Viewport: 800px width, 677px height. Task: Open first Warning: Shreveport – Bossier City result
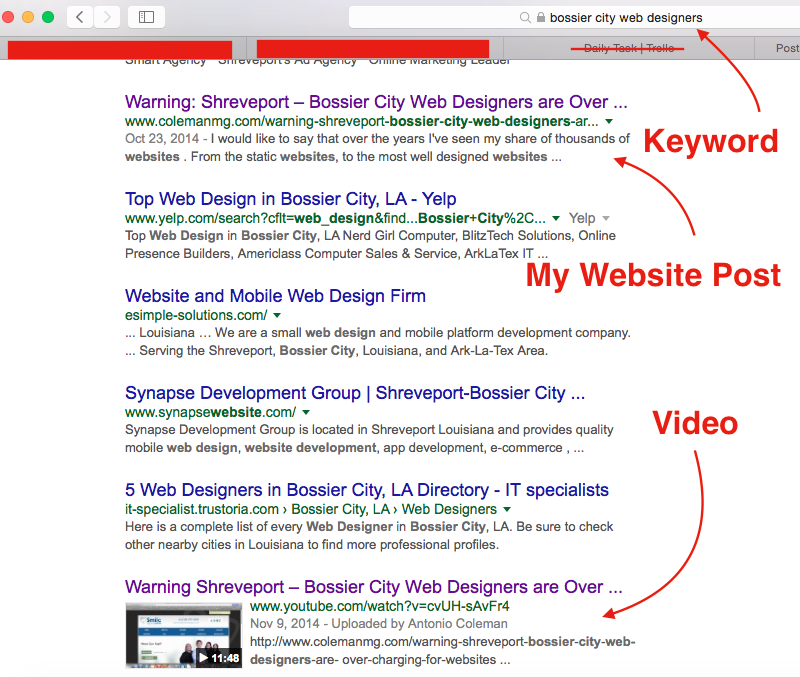376,102
